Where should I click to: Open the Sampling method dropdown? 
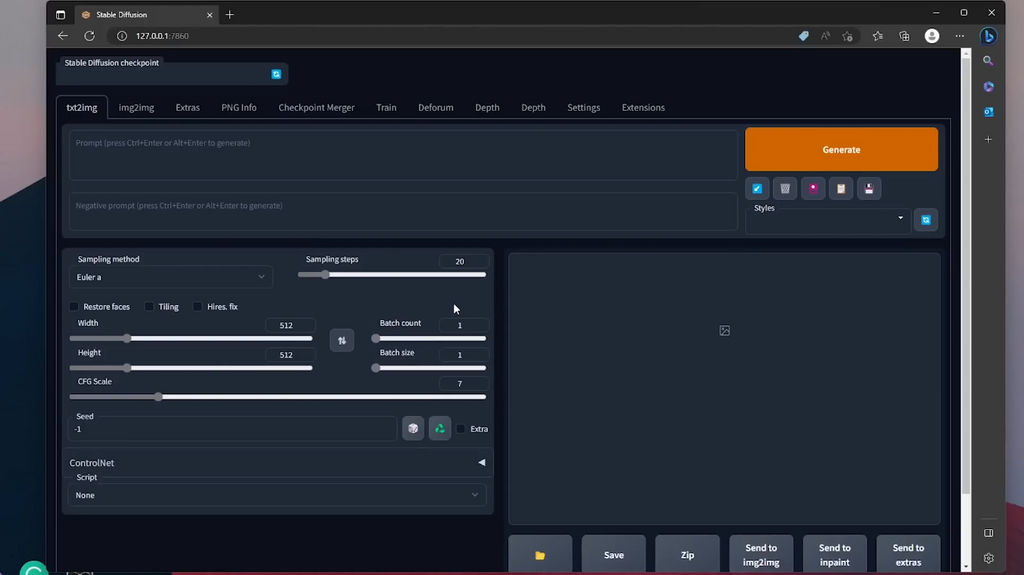(170, 277)
